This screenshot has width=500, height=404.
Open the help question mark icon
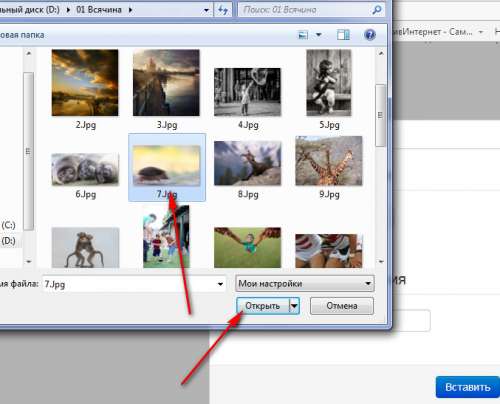370,35
